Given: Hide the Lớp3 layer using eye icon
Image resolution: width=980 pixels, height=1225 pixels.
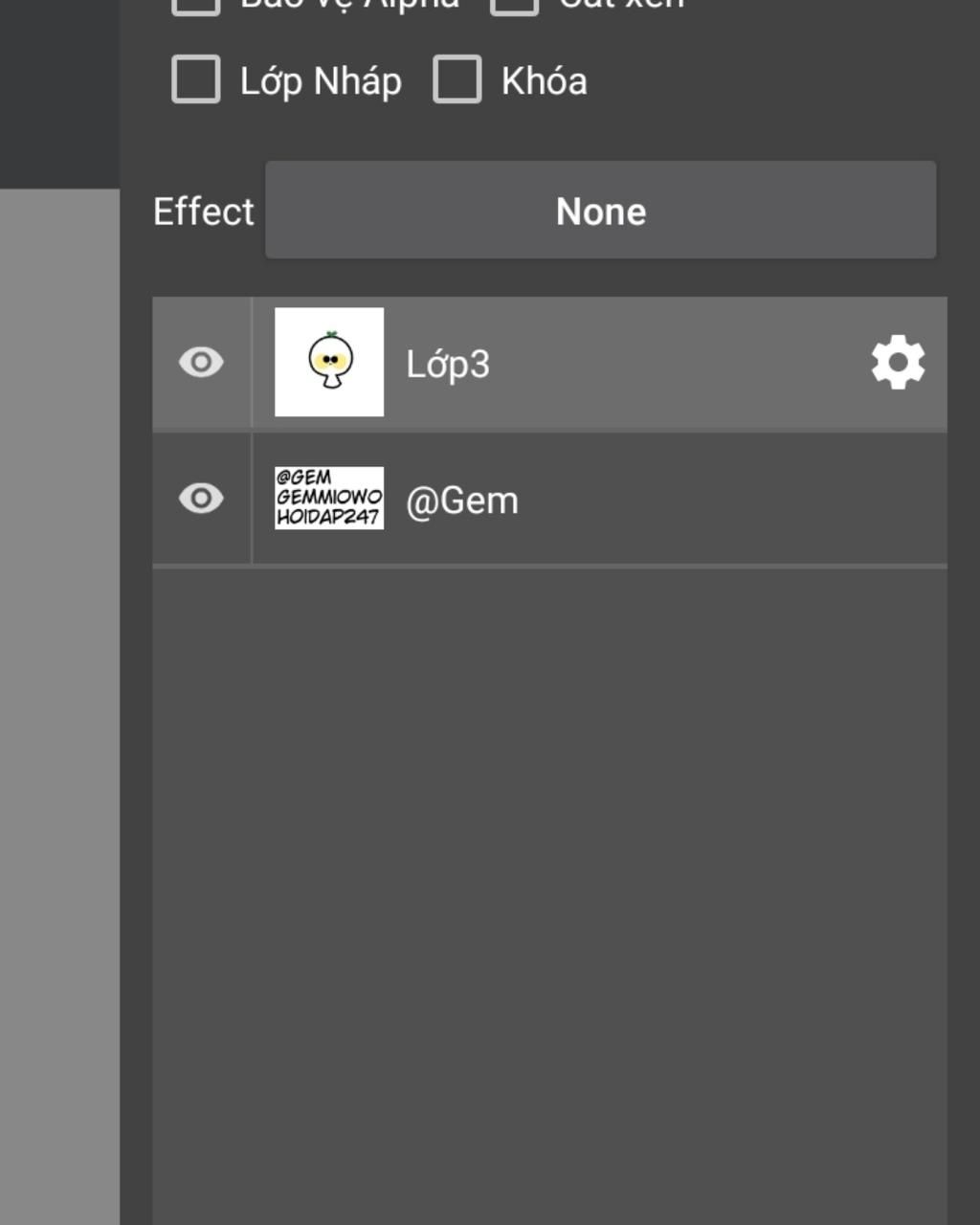Looking at the screenshot, I should [201, 363].
